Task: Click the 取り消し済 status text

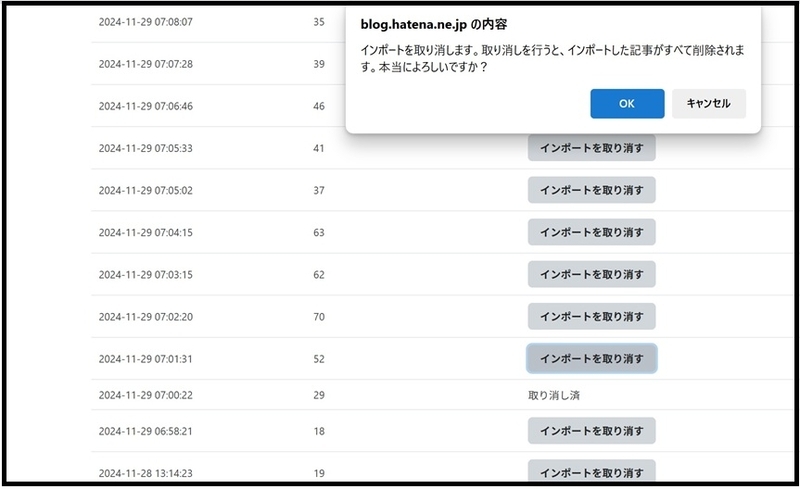Action: 554,395
